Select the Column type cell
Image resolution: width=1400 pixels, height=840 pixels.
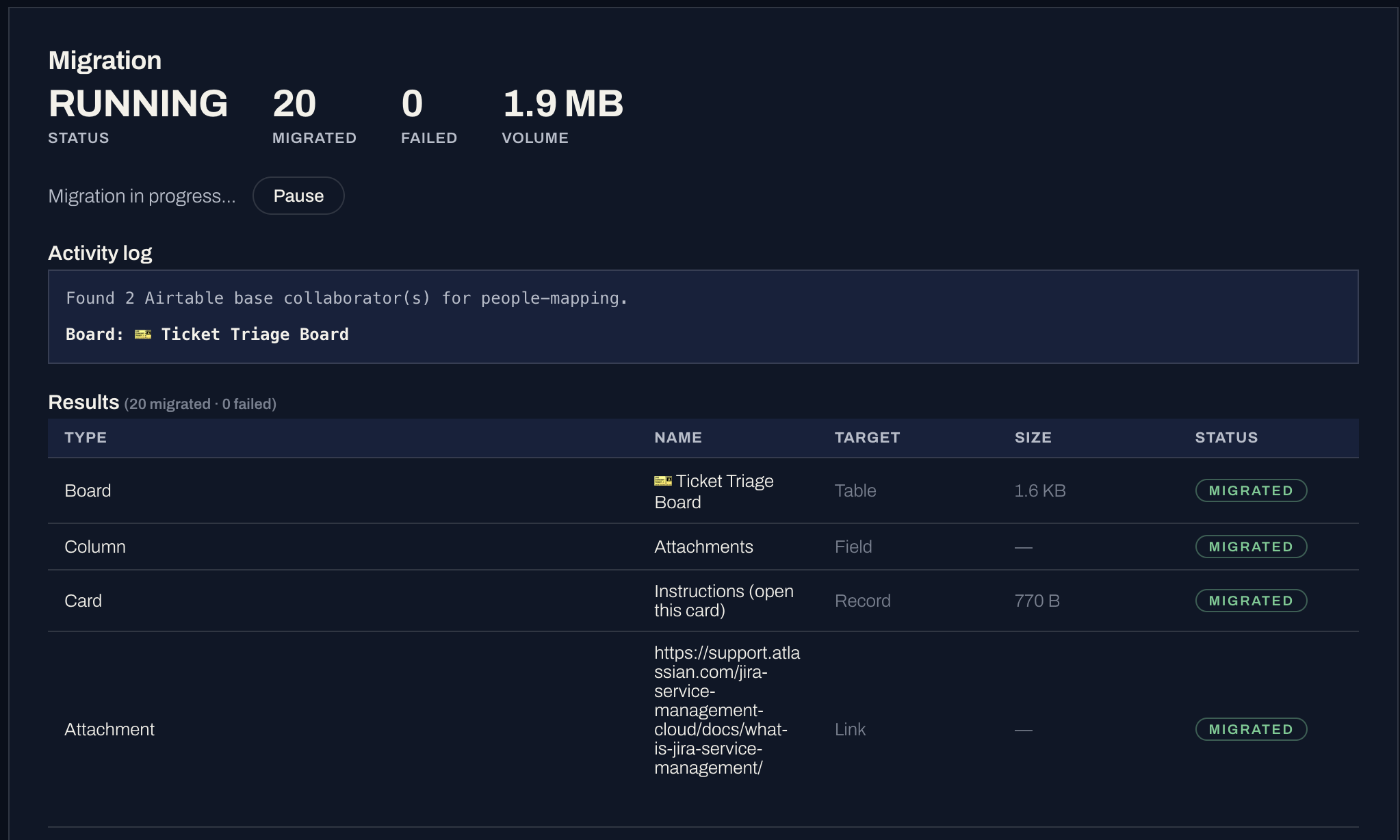point(95,547)
